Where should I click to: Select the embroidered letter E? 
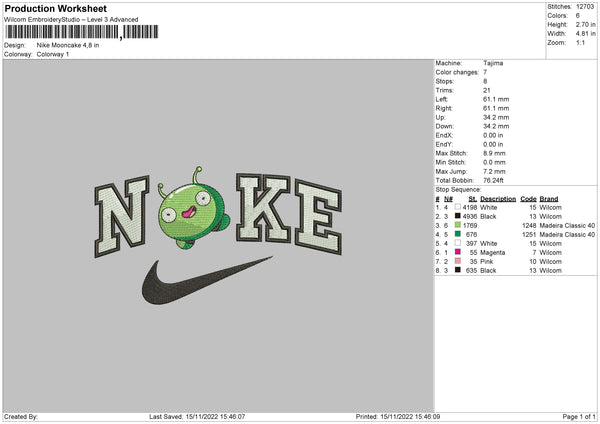(x=318, y=217)
